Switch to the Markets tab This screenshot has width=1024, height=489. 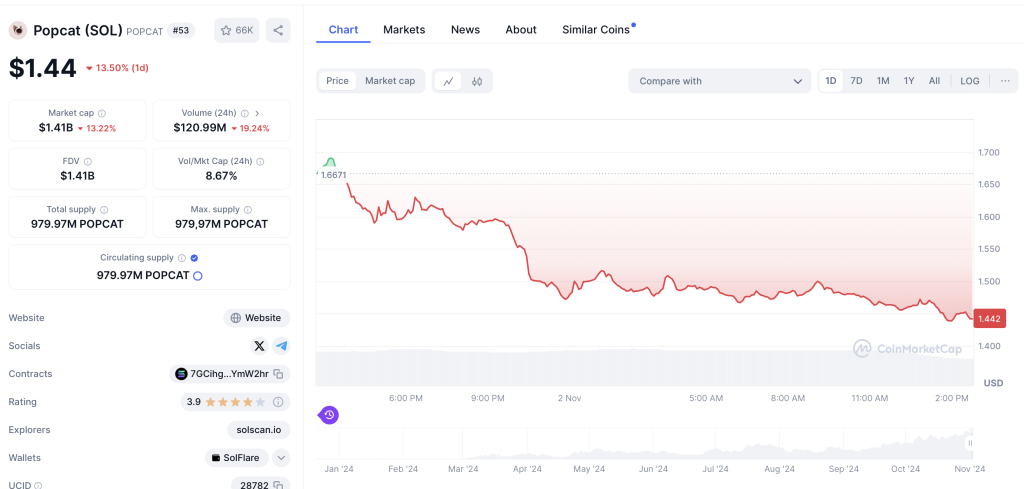coord(404,30)
